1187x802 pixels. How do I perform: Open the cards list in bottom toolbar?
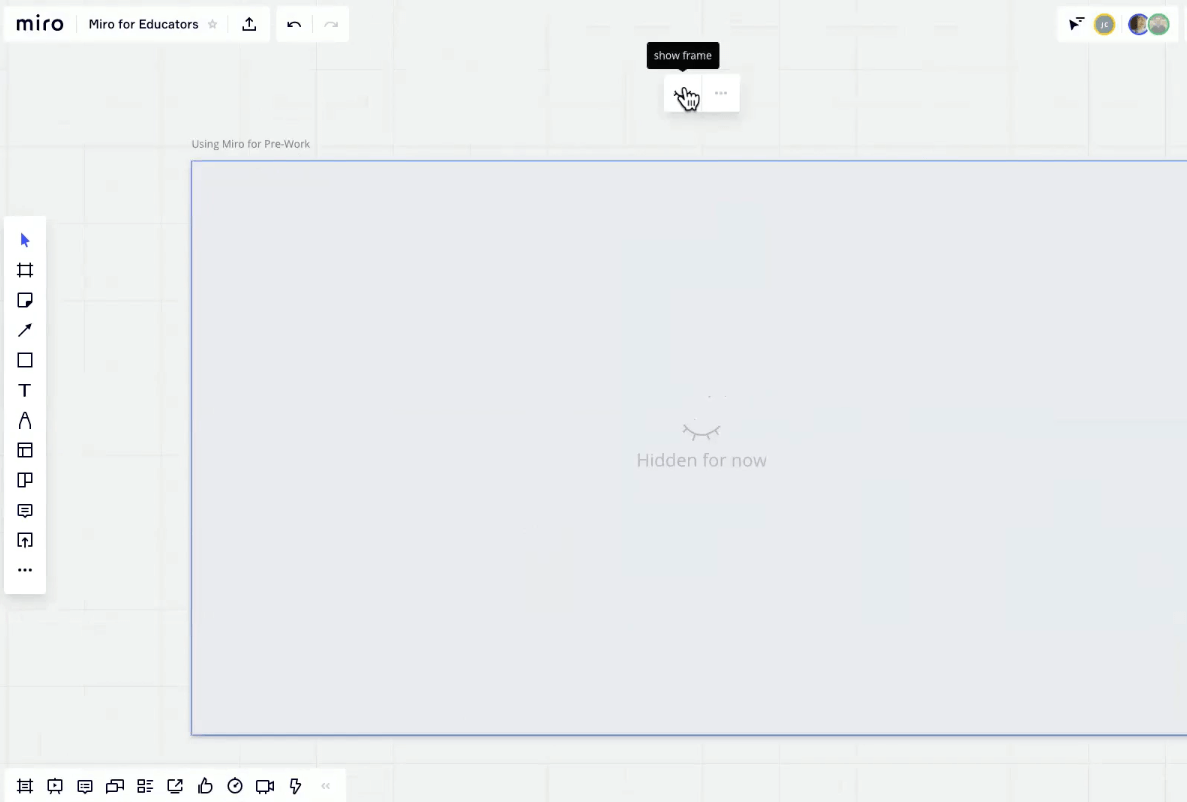point(145,786)
